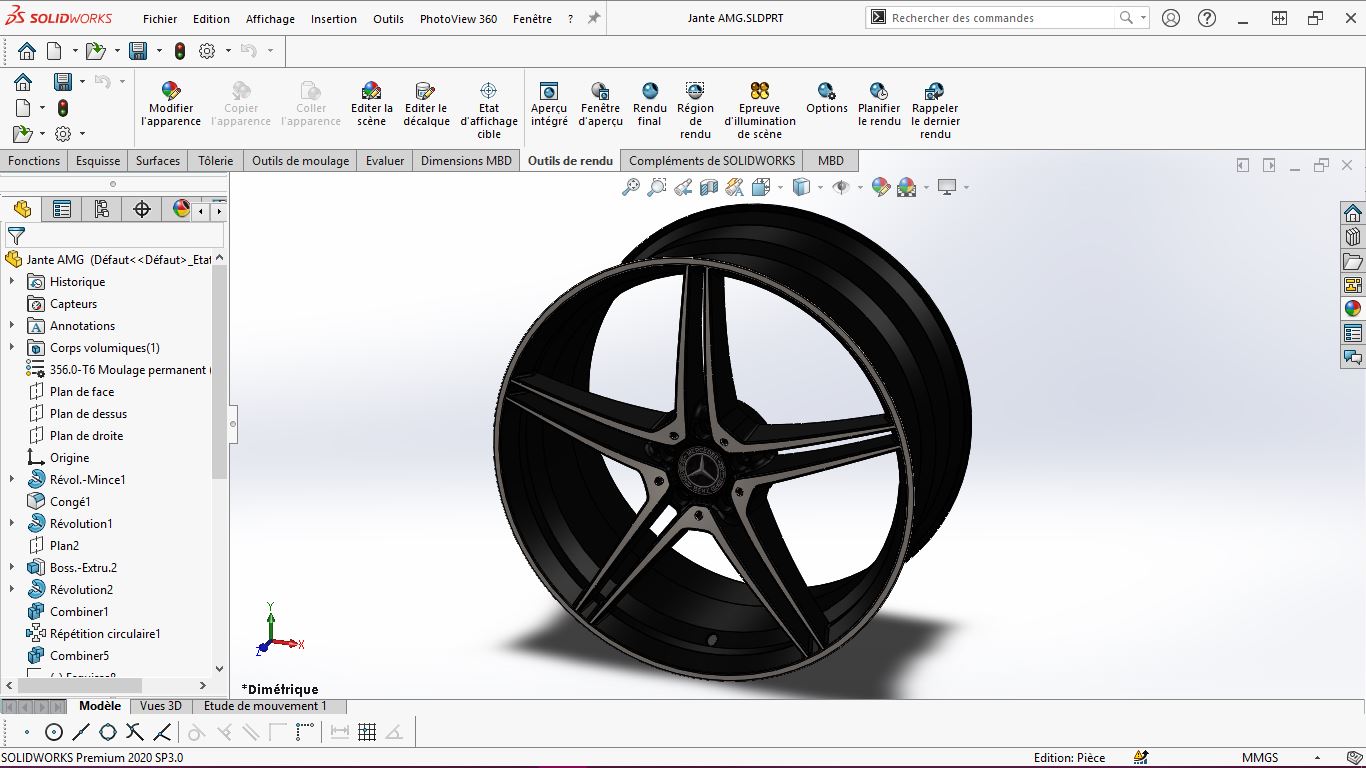
Task: Switch to Etude de mouvement 1 tab
Action: (265, 706)
